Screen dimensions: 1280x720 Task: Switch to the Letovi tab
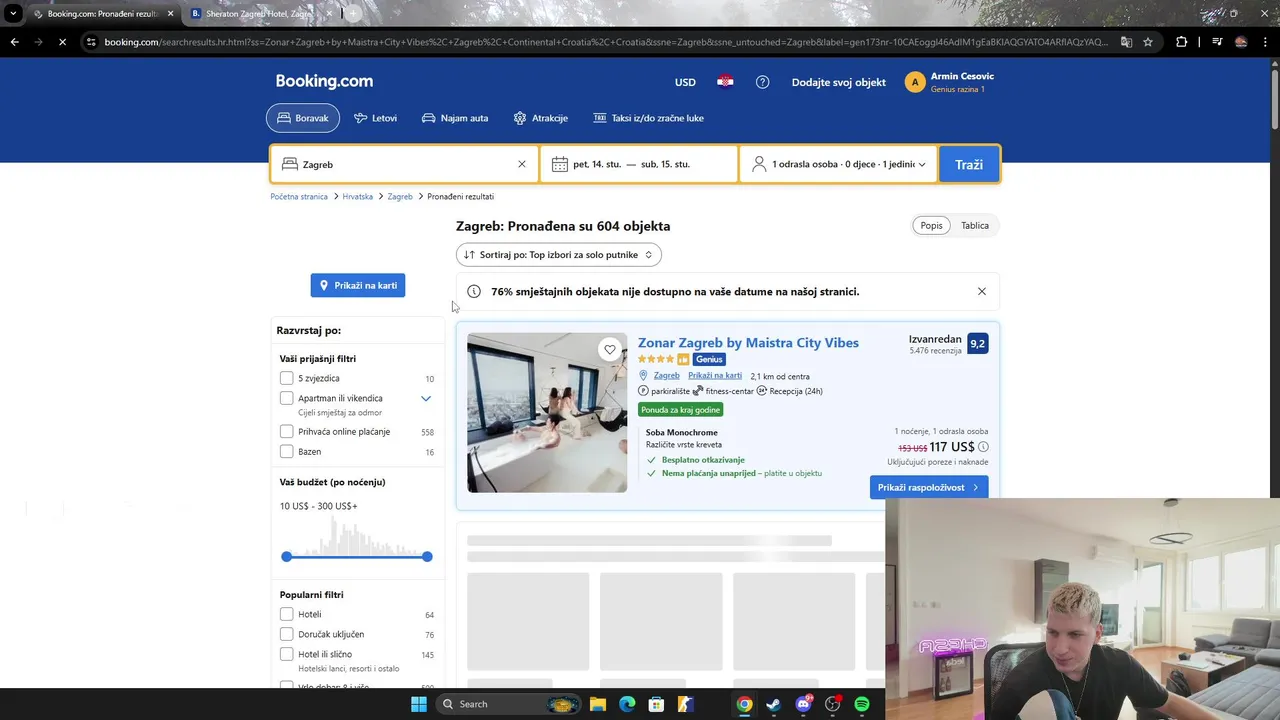pyautogui.click(x=376, y=118)
